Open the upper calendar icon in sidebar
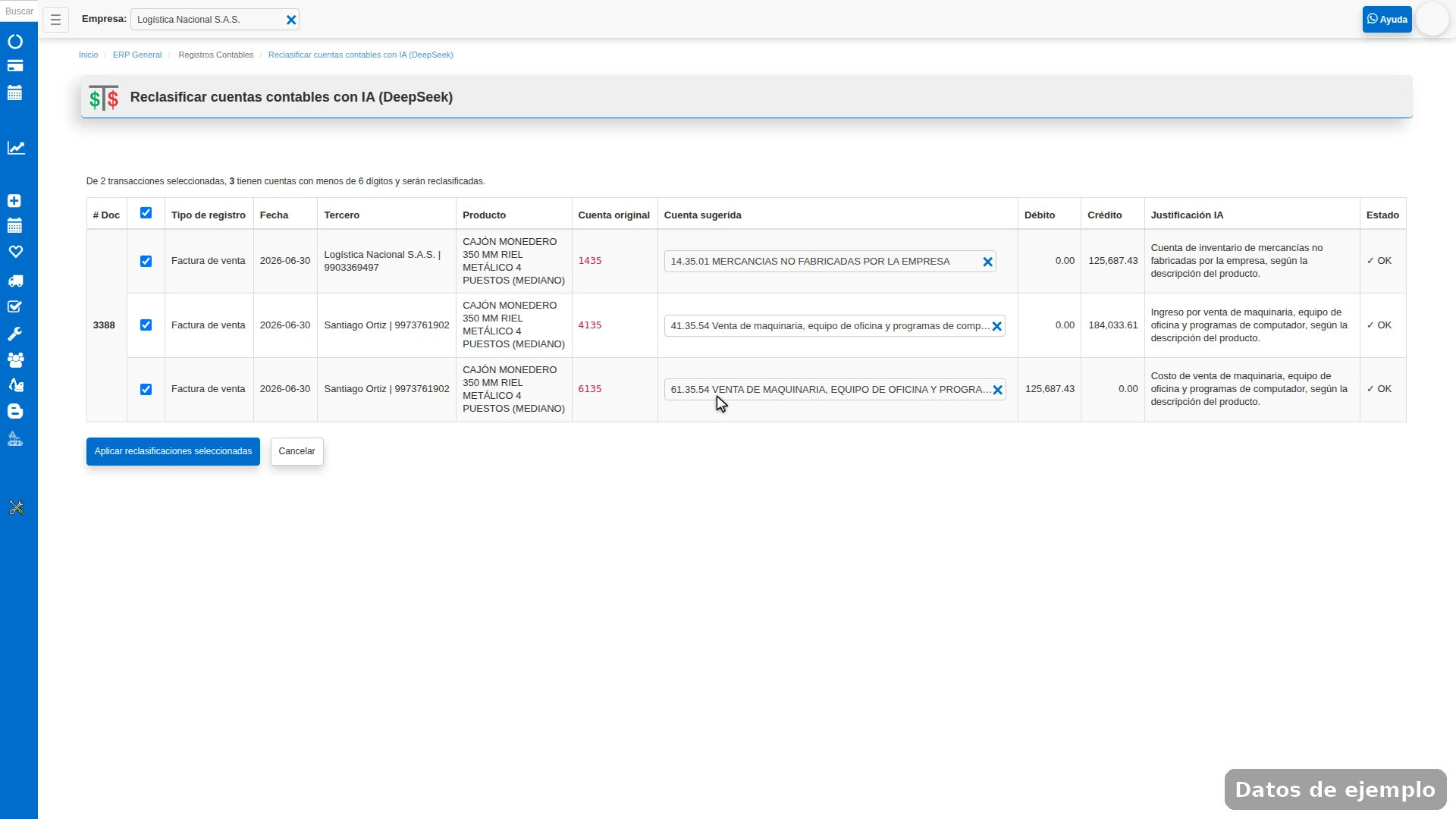Screen dimensions: 1456x819 tap(15, 93)
